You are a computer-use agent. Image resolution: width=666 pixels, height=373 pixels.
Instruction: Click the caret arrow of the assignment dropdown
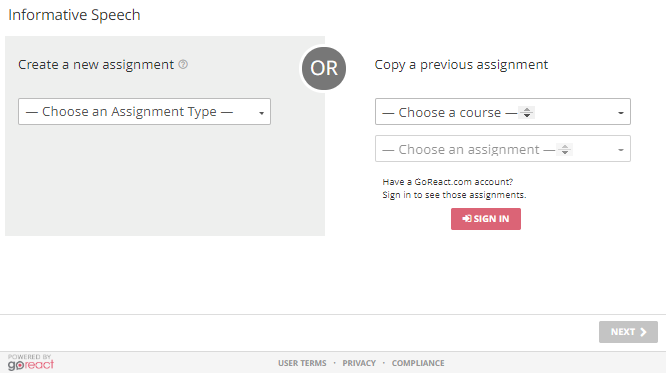point(621,150)
